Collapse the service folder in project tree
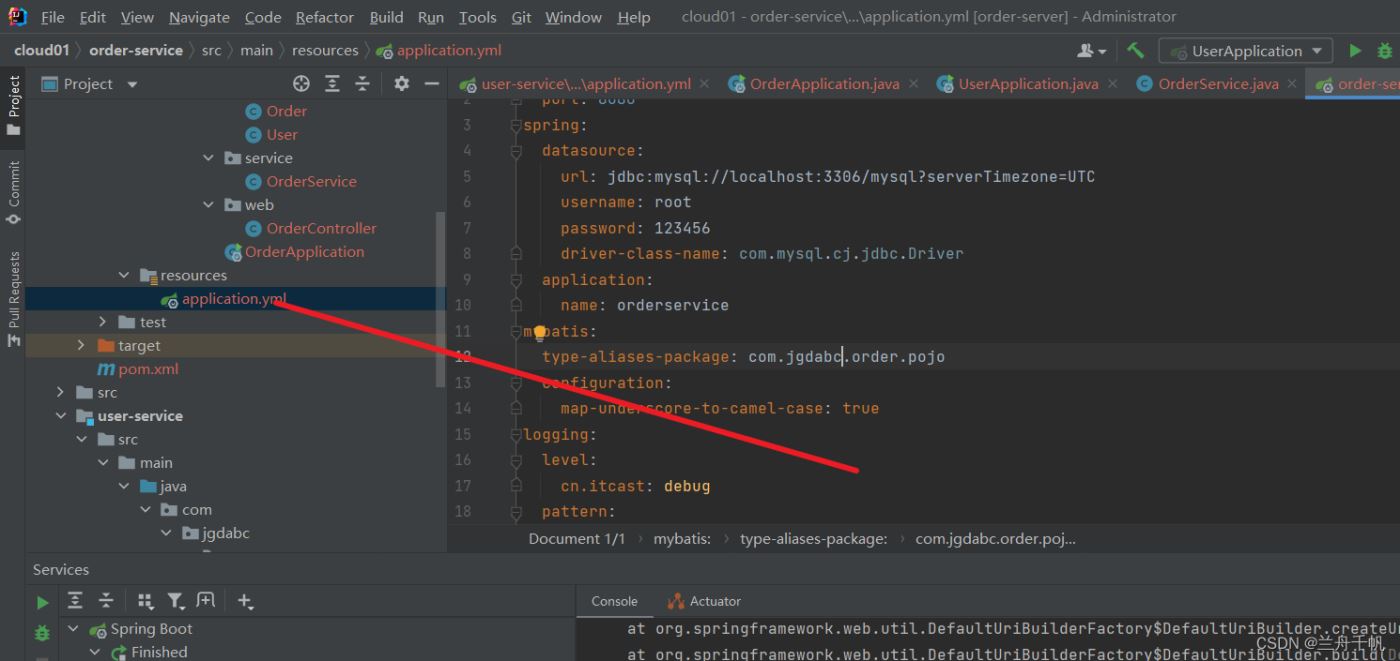 (208, 158)
